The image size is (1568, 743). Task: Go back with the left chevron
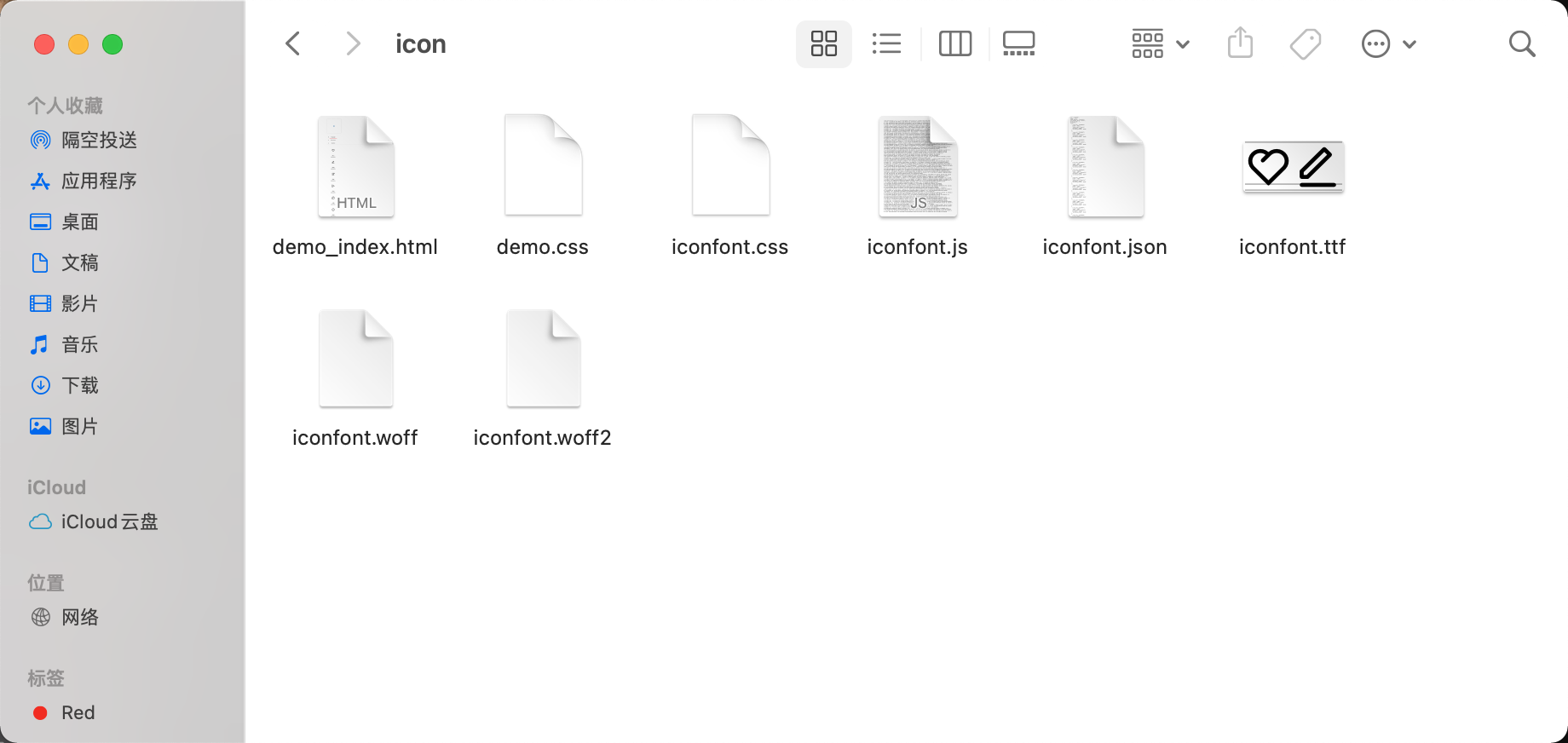(293, 43)
